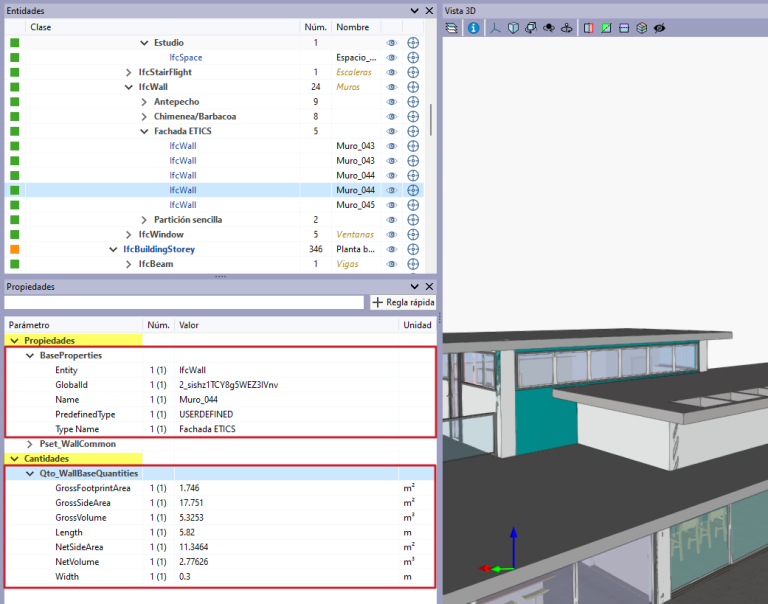Open the Entidades panel dropdown arrow

414,11
